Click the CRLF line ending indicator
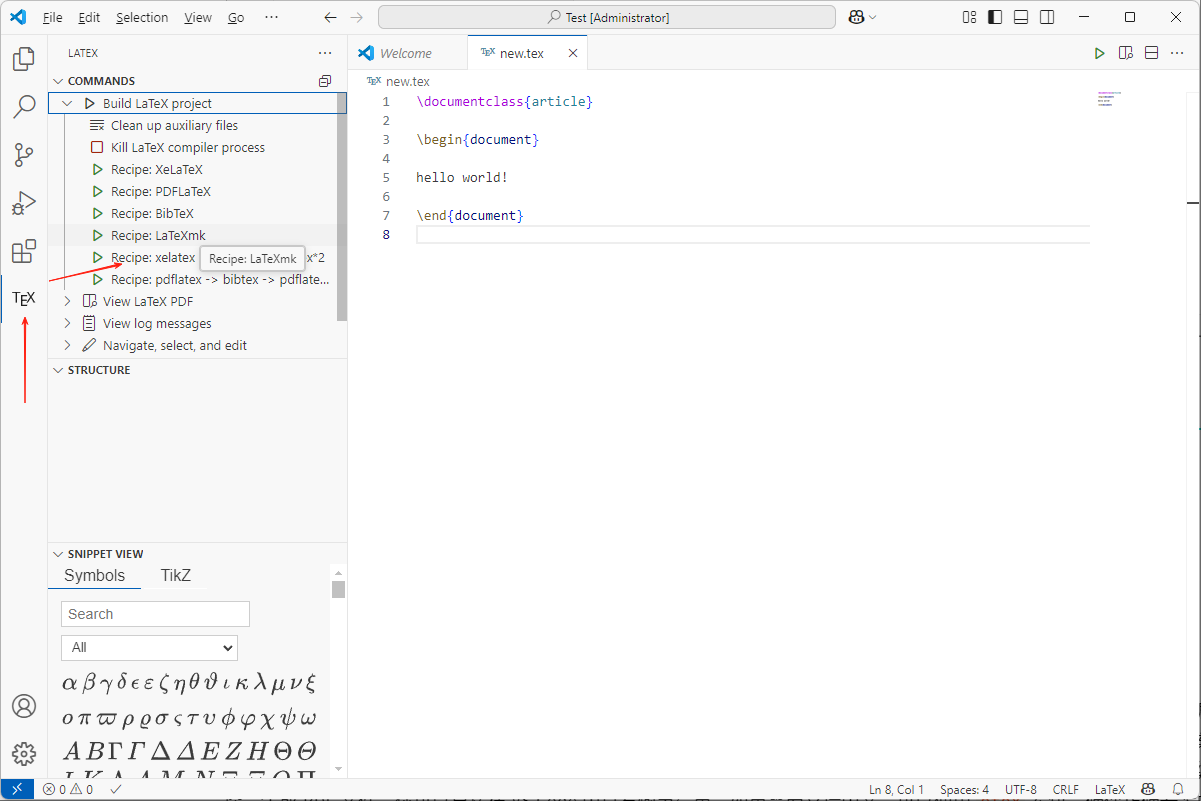This screenshot has height=801, width=1201. point(1065,789)
